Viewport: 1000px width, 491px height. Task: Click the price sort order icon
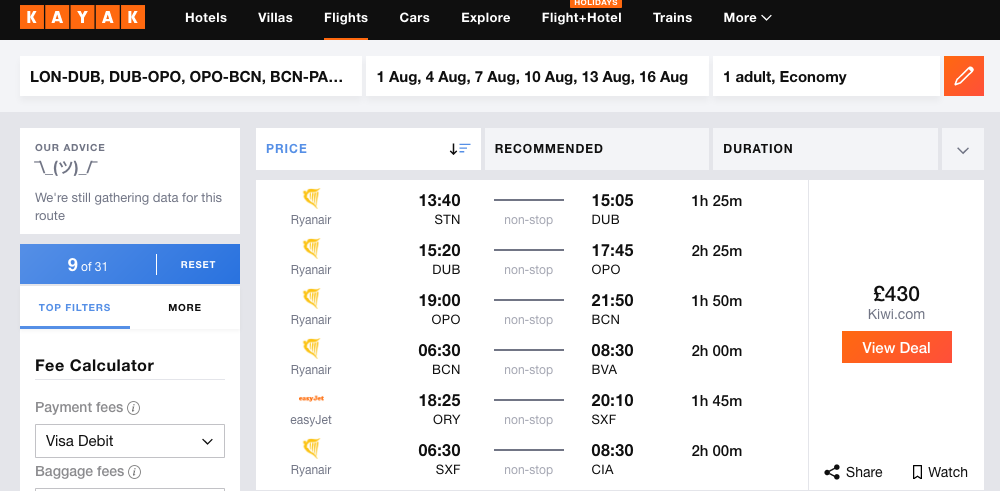click(x=459, y=149)
